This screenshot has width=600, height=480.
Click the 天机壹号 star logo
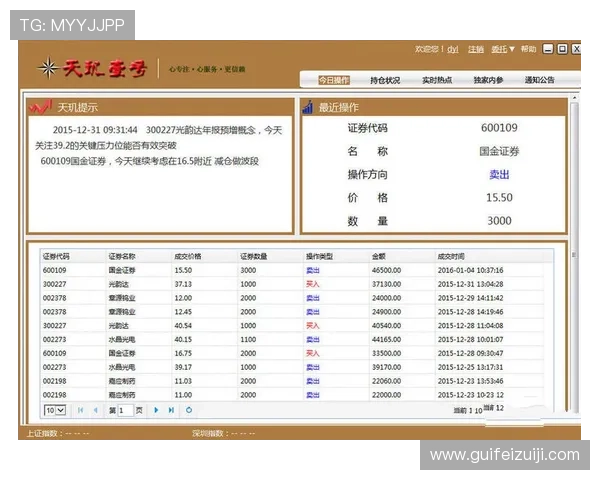click(x=48, y=68)
